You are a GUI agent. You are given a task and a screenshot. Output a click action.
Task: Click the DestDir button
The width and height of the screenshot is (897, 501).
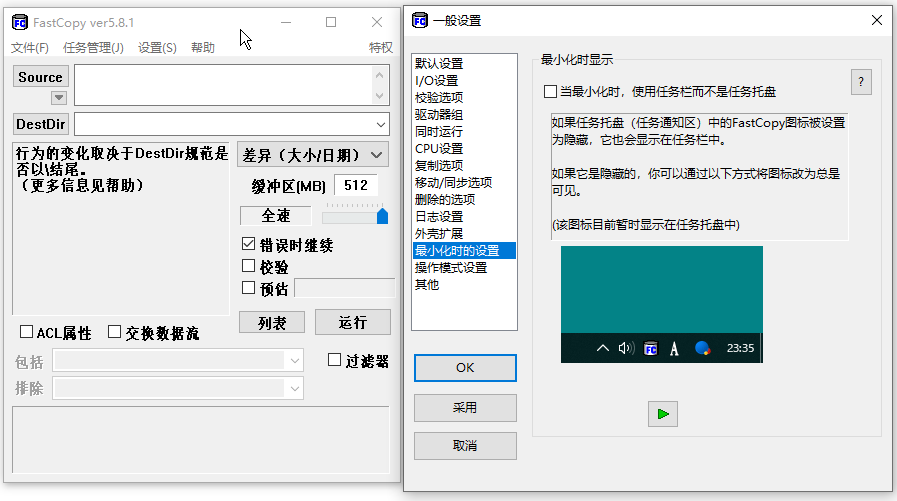click(41, 124)
